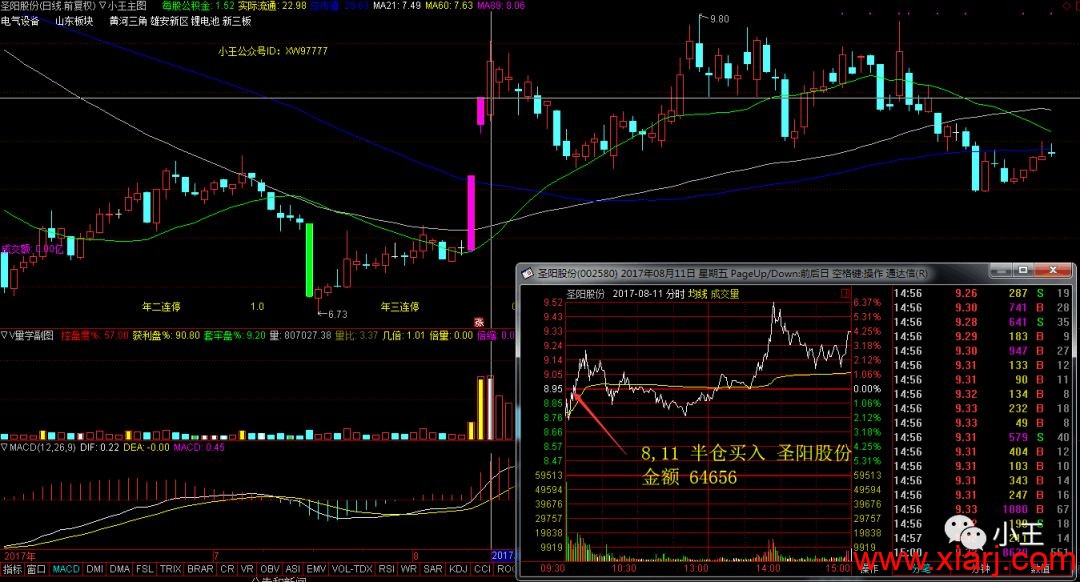The image size is (1080, 582).
Task: Click the 电气设备 sector label
Action: pos(20,21)
